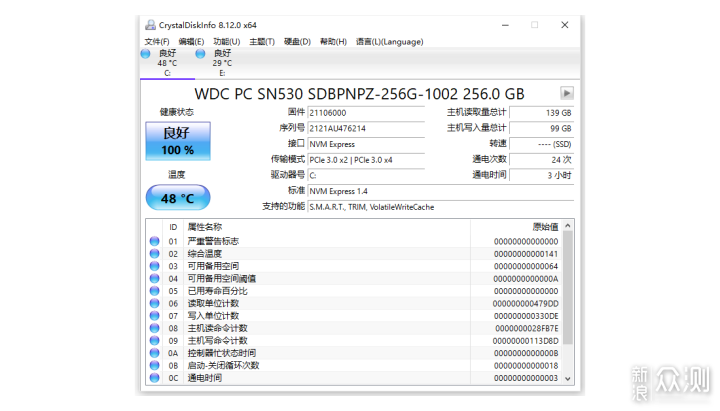Open the 编辑(E) menu
The width and height of the screenshot is (720, 411).
click(191, 42)
